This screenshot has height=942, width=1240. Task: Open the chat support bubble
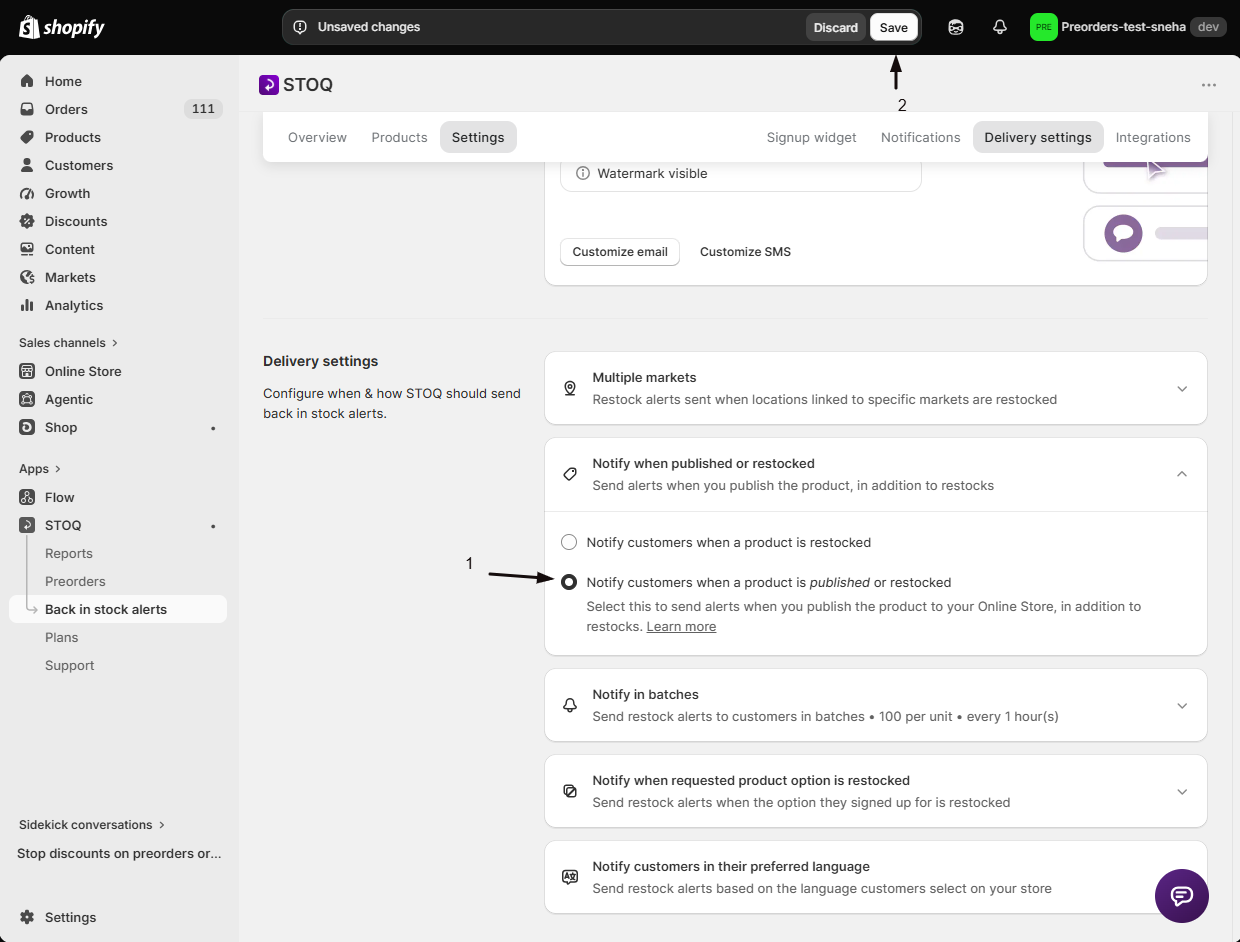click(x=1182, y=895)
